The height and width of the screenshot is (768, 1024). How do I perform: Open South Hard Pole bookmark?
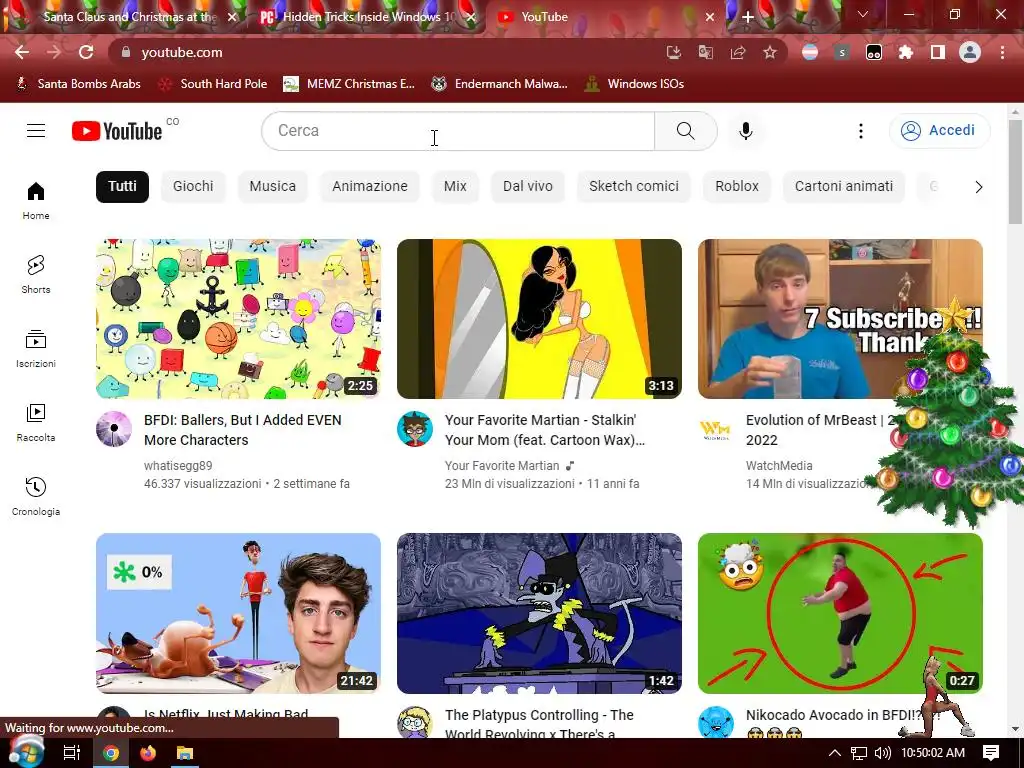(x=214, y=84)
